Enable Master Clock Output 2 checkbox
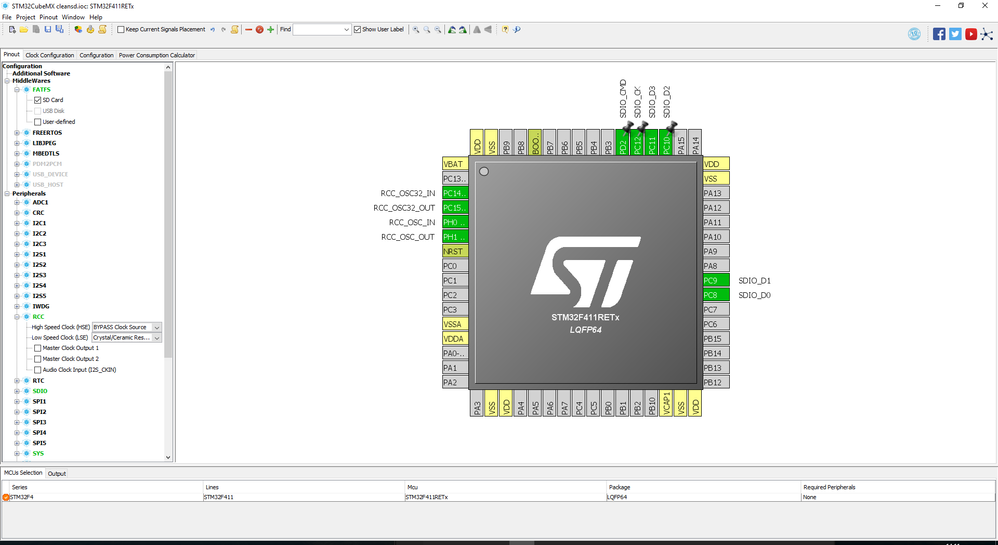This screenshot has height=545, width=998. (38, 359)
